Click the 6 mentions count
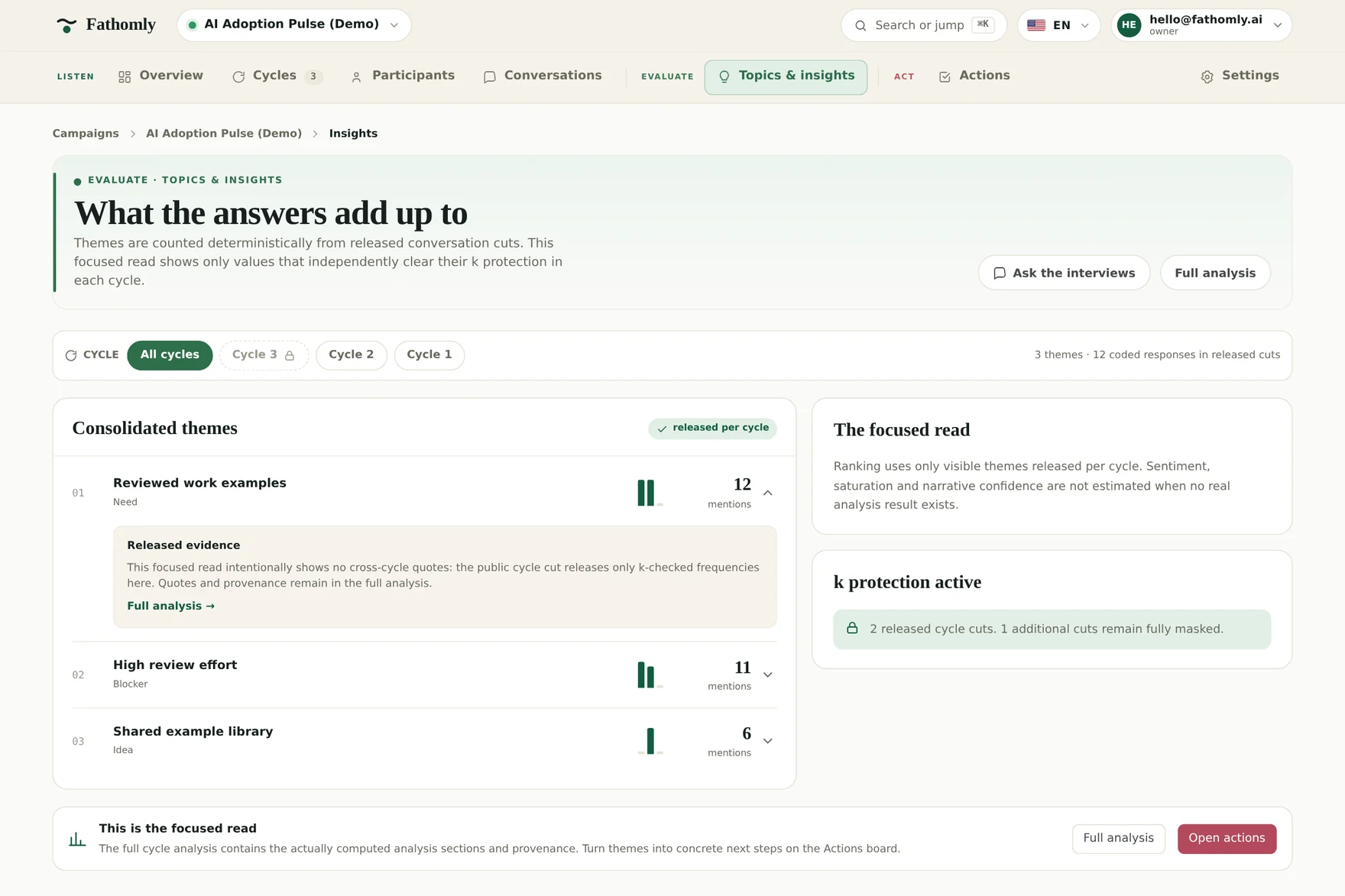1345x896 pixels. (x=730, y=741)
